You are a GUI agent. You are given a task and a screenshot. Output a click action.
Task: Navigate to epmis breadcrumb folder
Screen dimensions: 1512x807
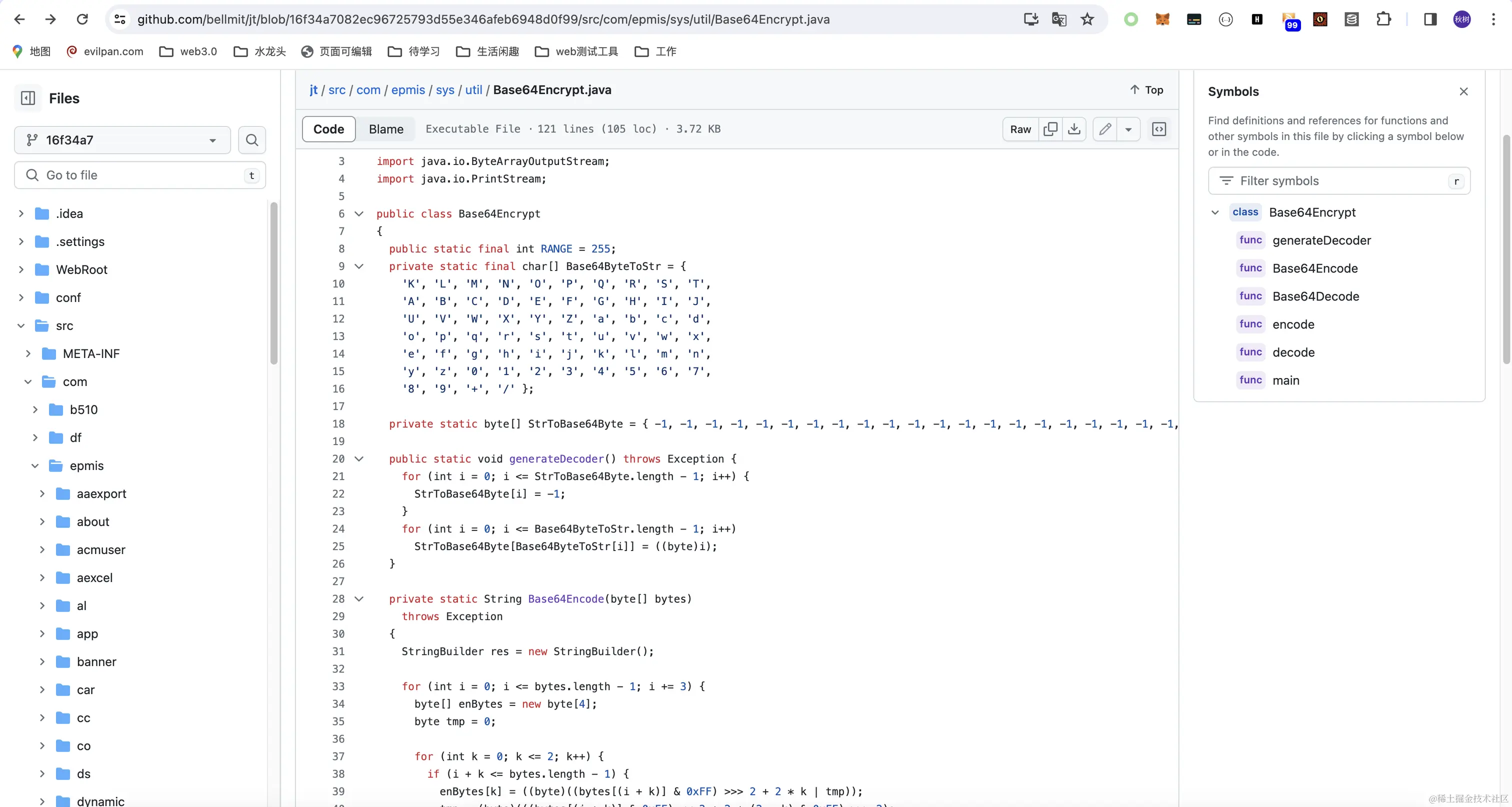(408, 90)
